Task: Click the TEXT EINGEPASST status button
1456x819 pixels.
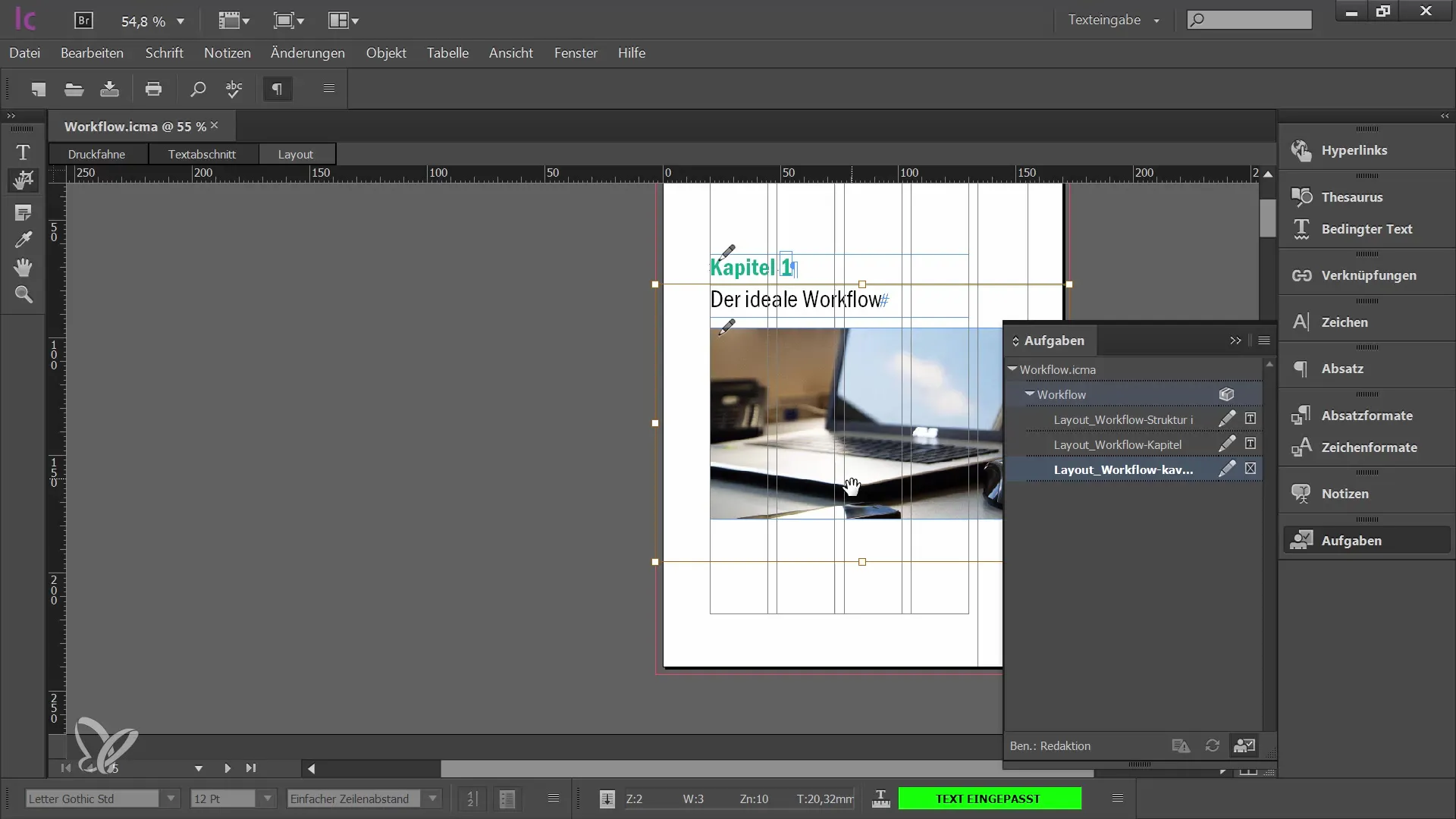Action: tap(989, 798)
